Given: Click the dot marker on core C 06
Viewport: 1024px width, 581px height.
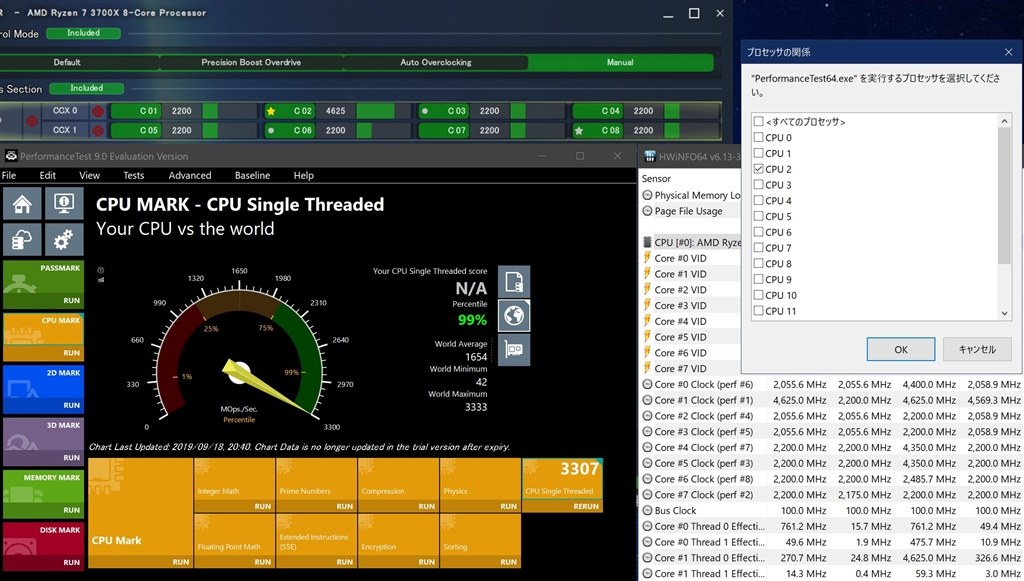Looking at the screenshot, I should pos(271,131).
